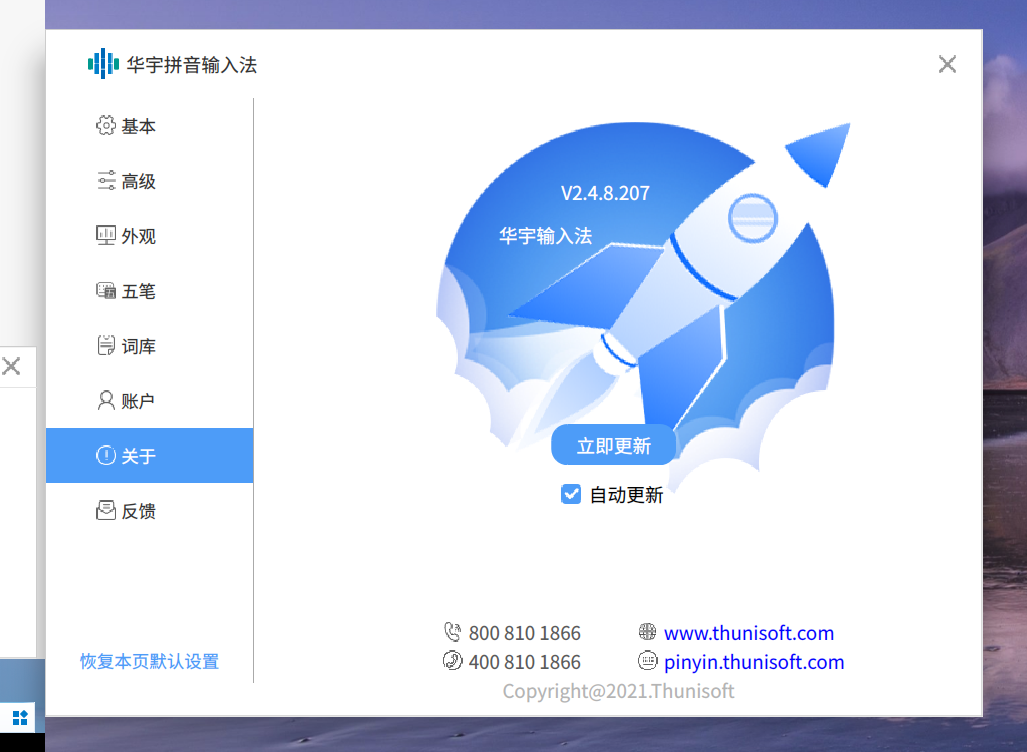Click globe icon beside www.thunisoft.com
1027x752 pixels.
tap(647, 631)
